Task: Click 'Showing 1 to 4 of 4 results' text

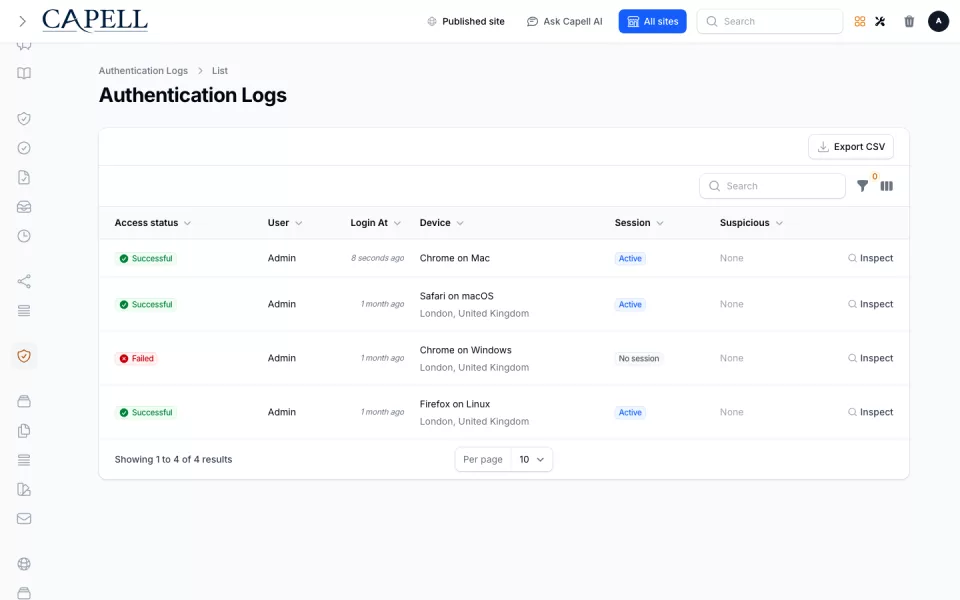Action: pos(173,460)
